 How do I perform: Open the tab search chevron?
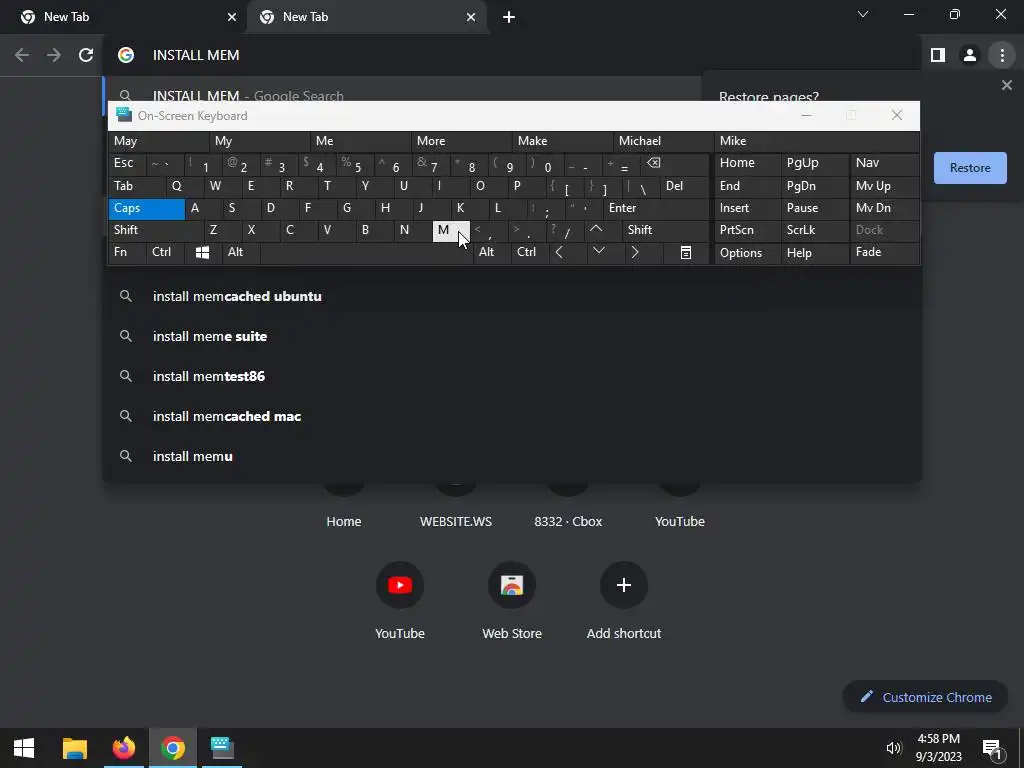click(x=863, y=14)
